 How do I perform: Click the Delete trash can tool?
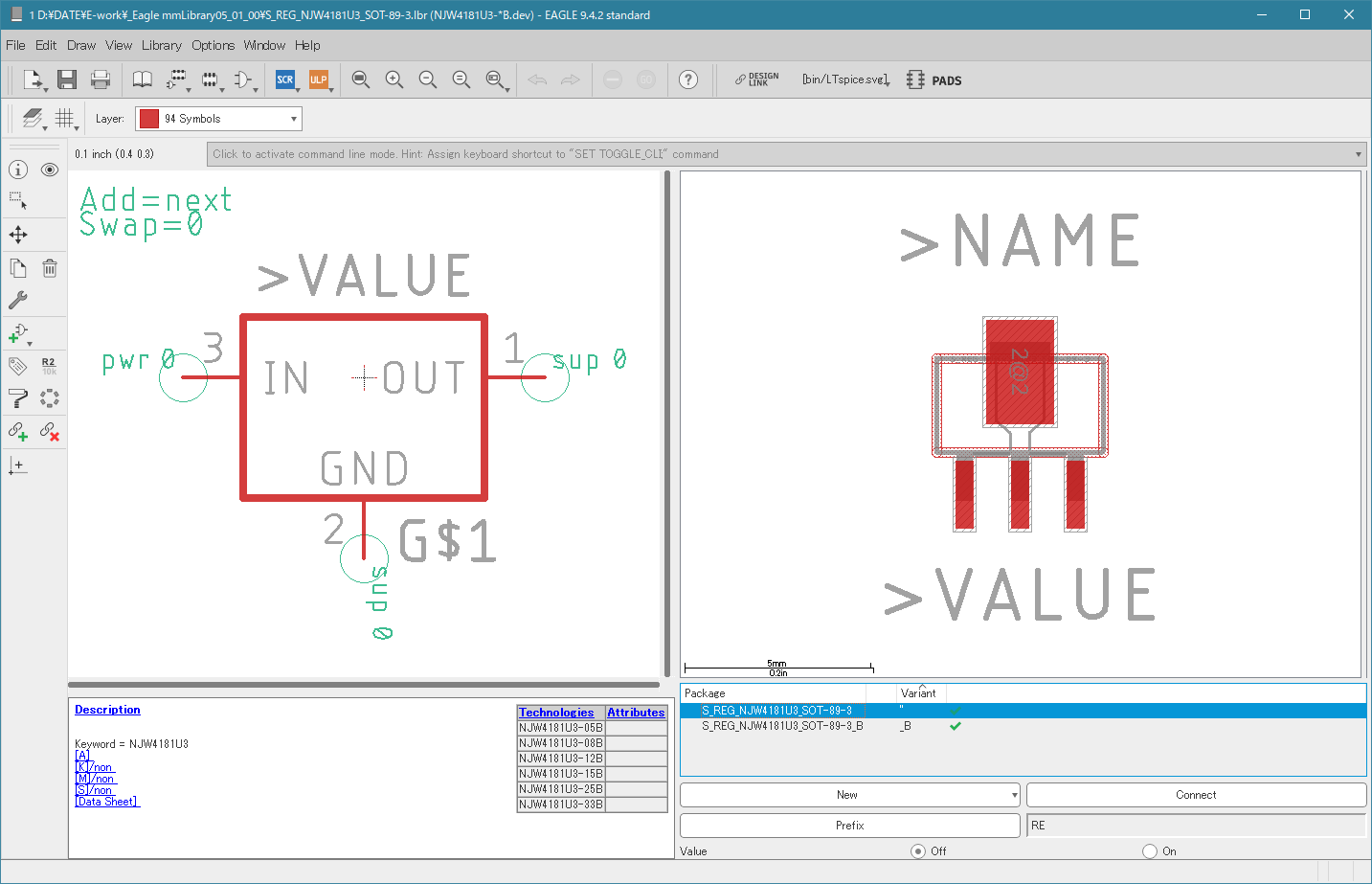(x=50, y=268)
